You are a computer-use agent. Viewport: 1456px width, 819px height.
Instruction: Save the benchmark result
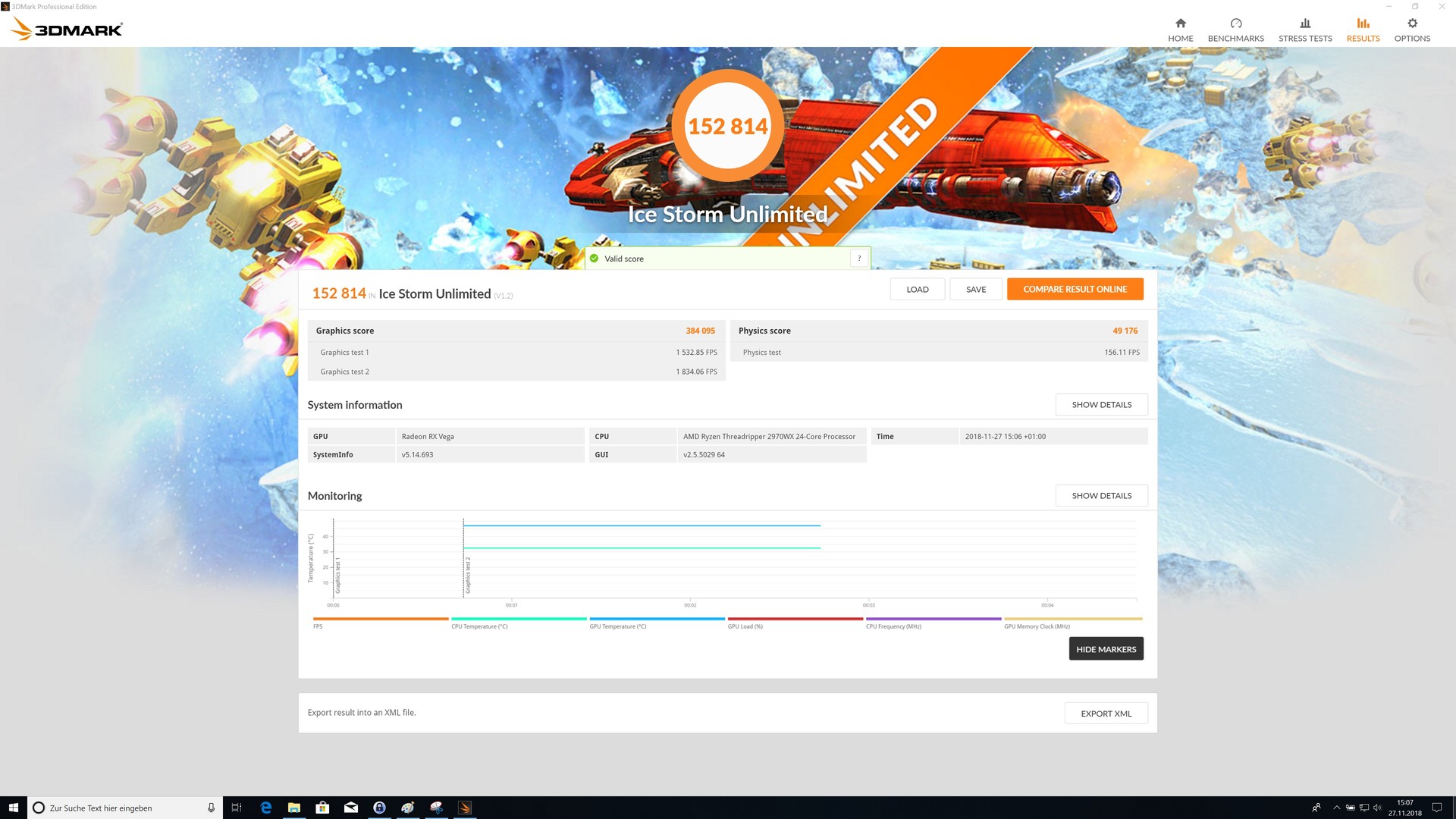(x=975, y=289)
